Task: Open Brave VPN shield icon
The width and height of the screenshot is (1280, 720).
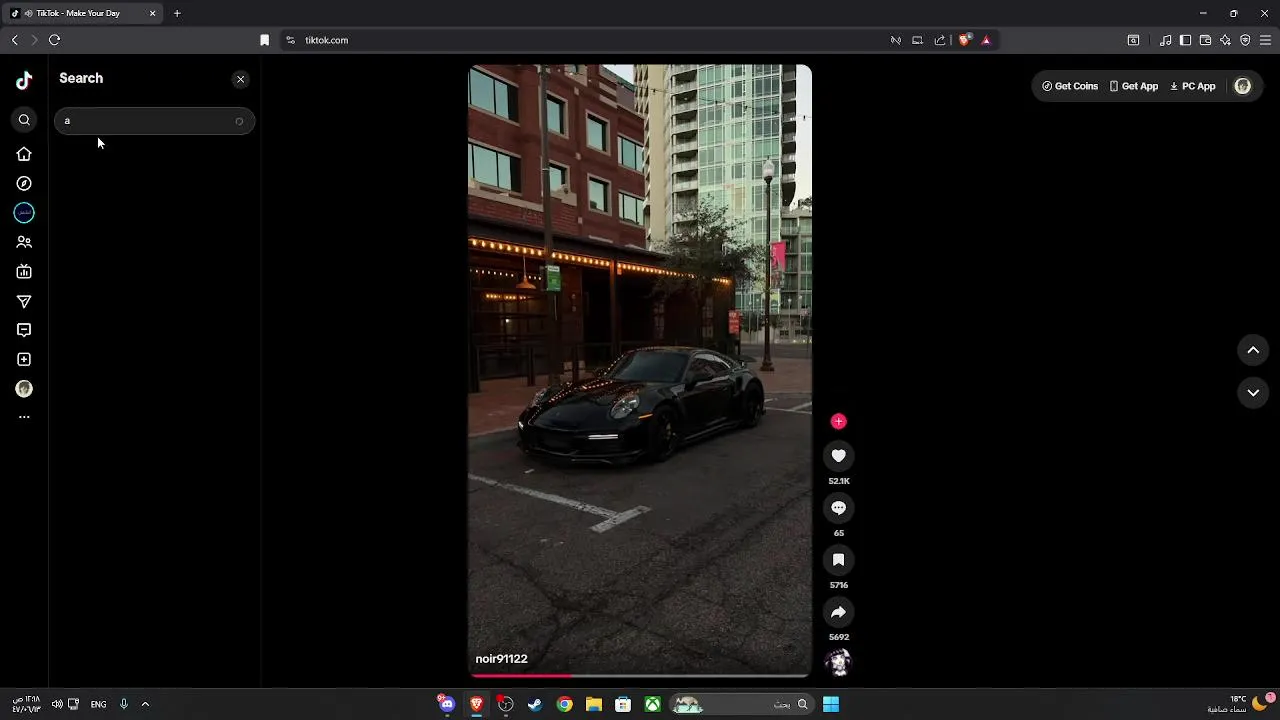Action: click(x=1245, y=40)
